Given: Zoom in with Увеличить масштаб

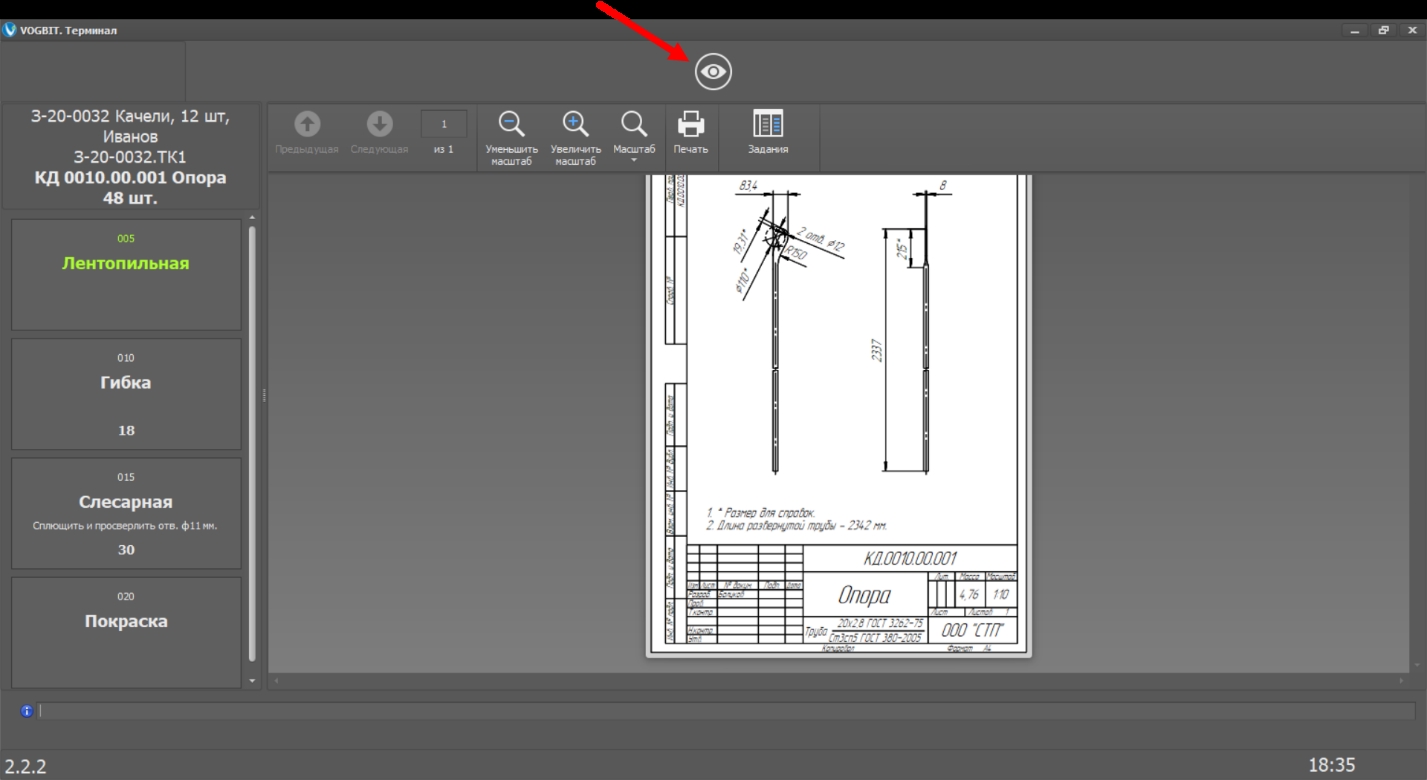Looking at the screenshot, I should (575, 138).
